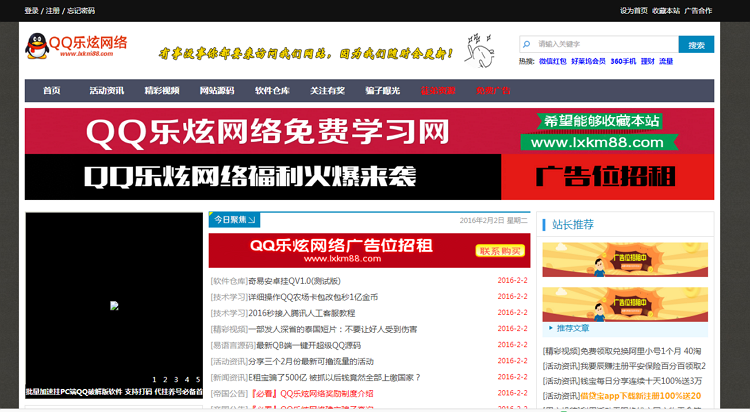Click the 联系购买 button on ad banner
This screenshot has width=750, height=412.
coord(500,251)
